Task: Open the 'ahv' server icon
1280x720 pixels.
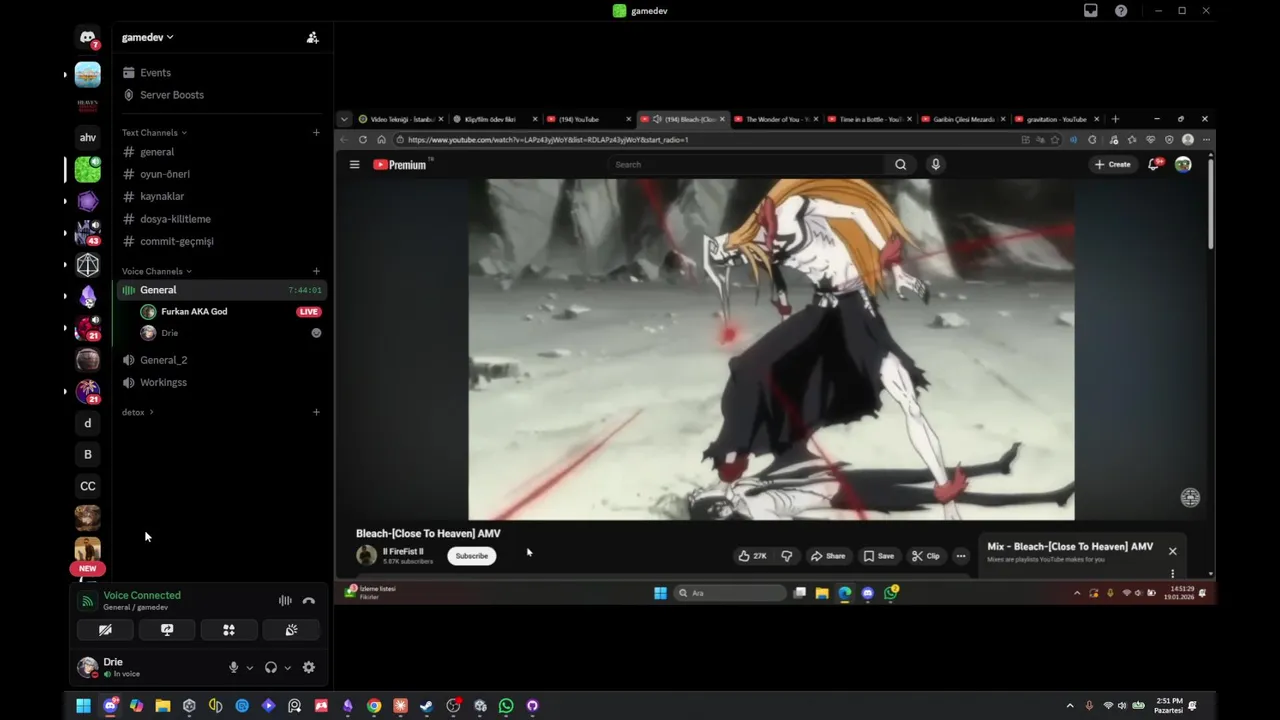Action: click(x=88, y=138)
